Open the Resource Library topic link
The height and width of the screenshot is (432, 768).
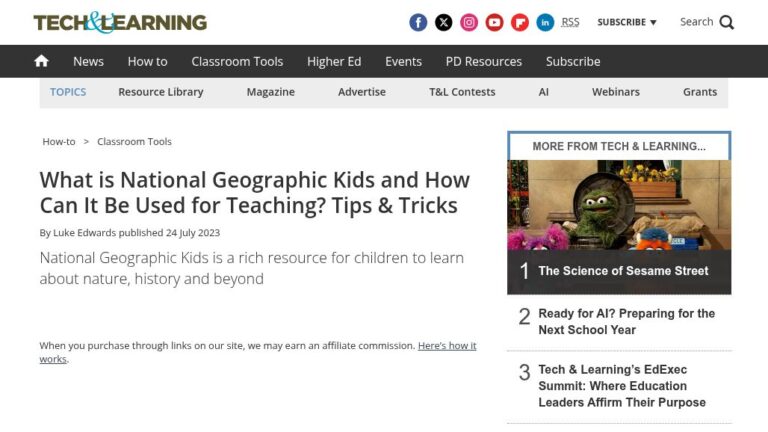pos(161,92)
